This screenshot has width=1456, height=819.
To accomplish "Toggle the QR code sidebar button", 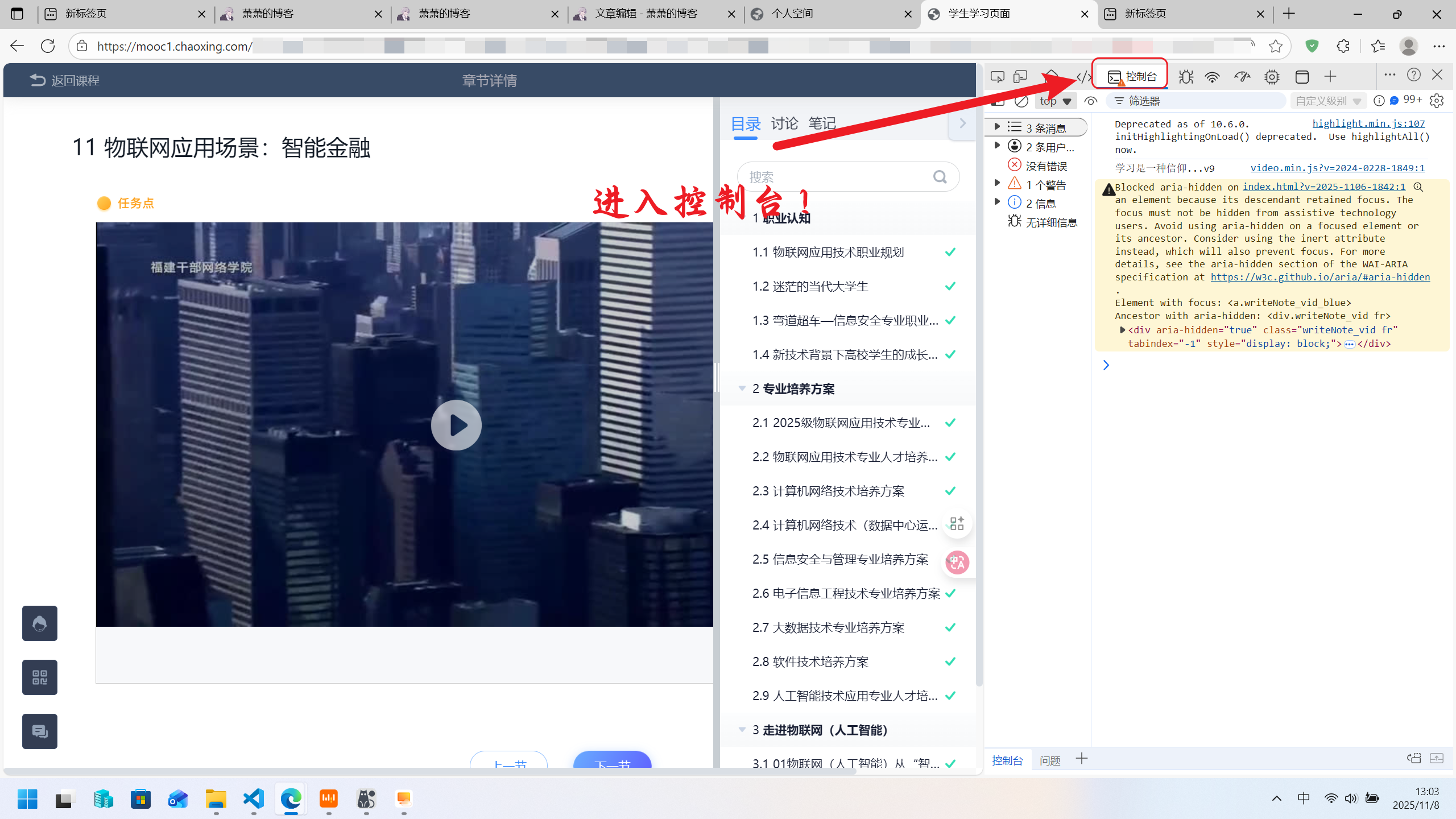I will tap(40, 677).
